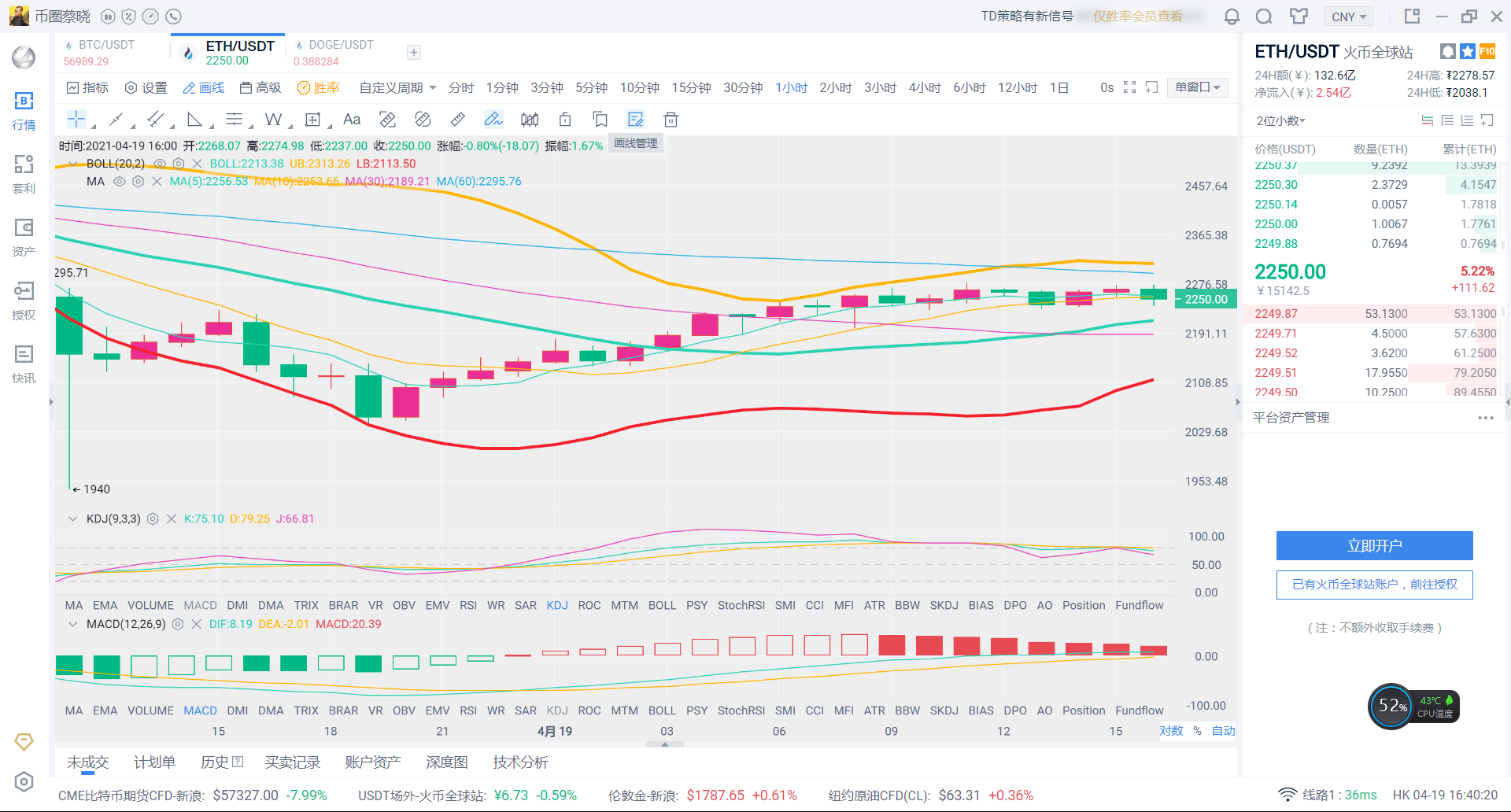1511x812 pixels.
Task: Select the Aa text annotation tool
Action: (352, 120)
